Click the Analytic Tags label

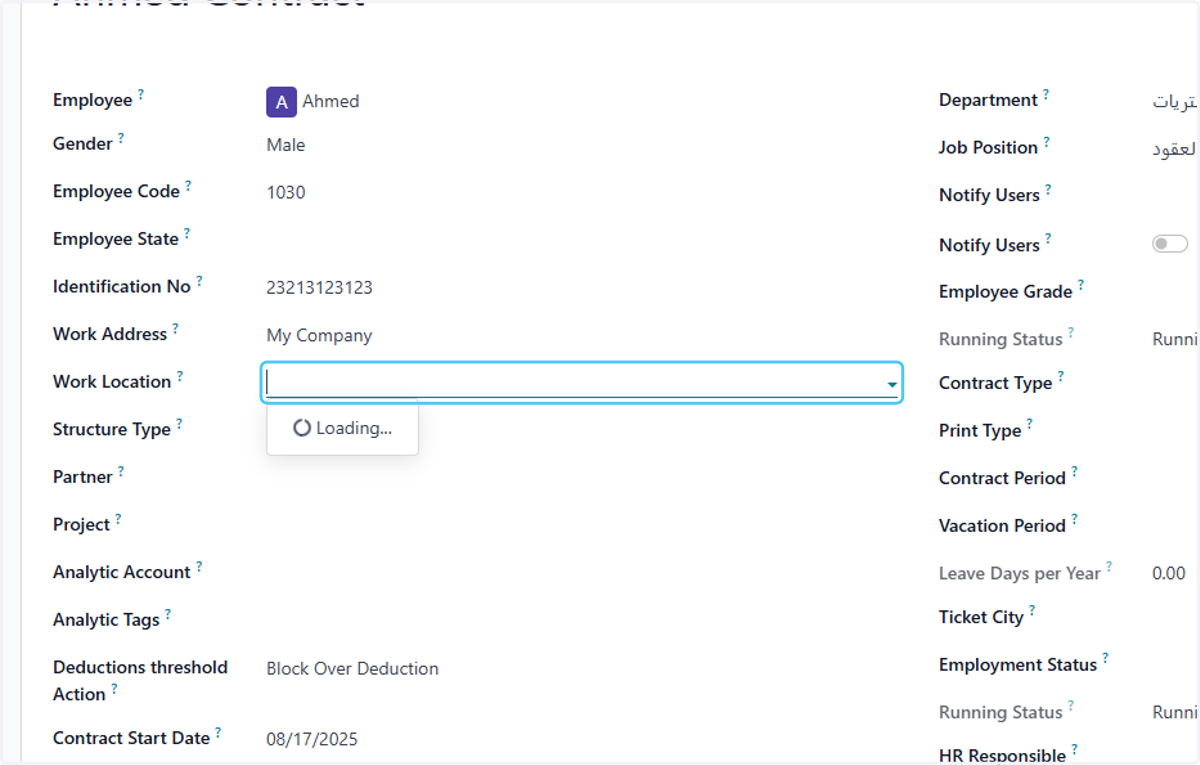(x=106, y=620)
